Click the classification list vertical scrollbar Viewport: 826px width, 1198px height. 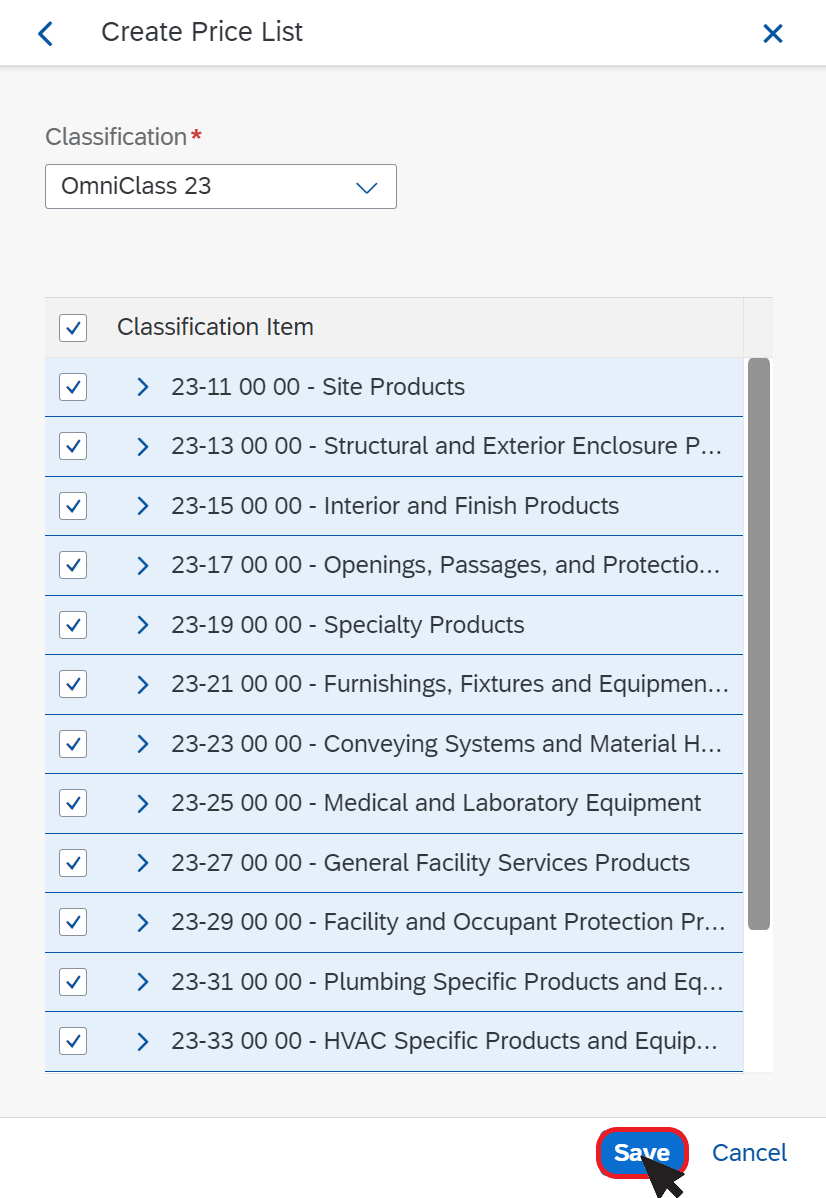coord(758,643)
